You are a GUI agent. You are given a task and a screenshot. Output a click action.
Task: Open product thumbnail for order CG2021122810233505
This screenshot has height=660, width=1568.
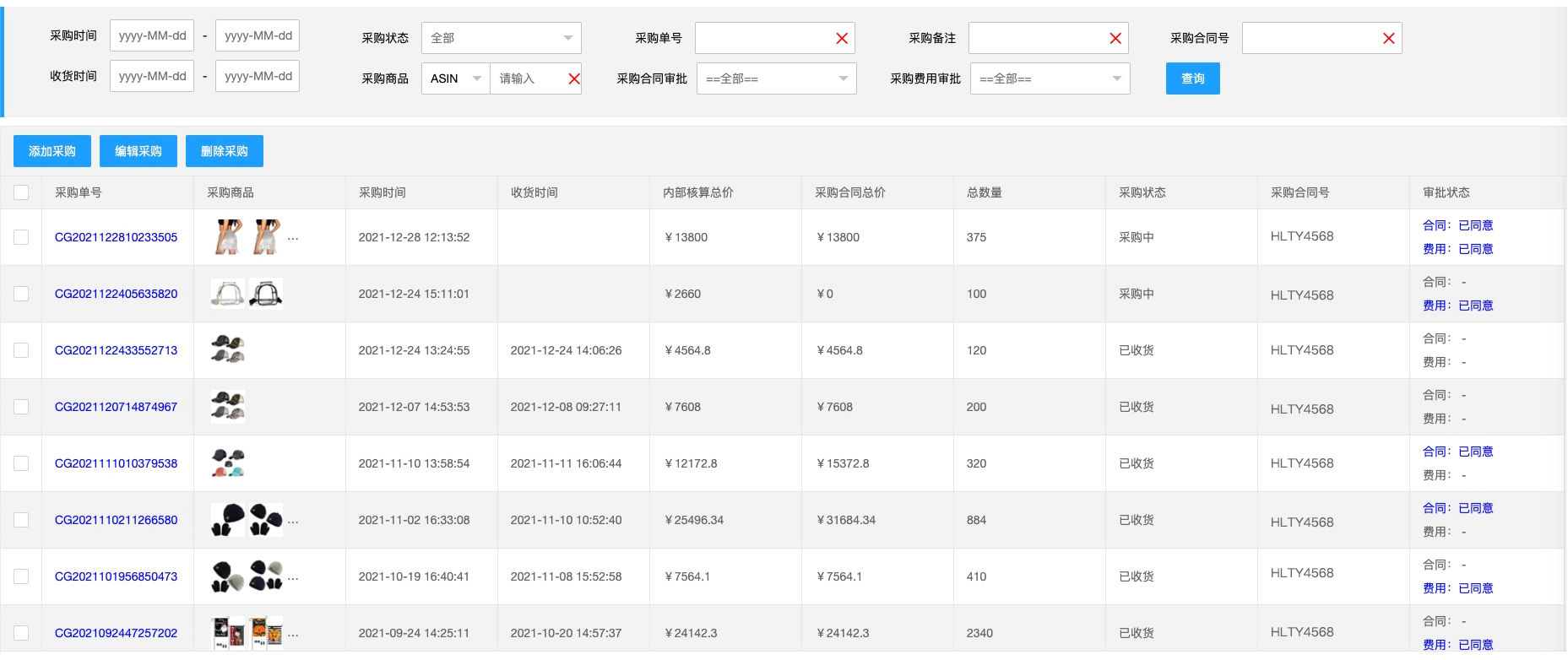coord(229,237)
